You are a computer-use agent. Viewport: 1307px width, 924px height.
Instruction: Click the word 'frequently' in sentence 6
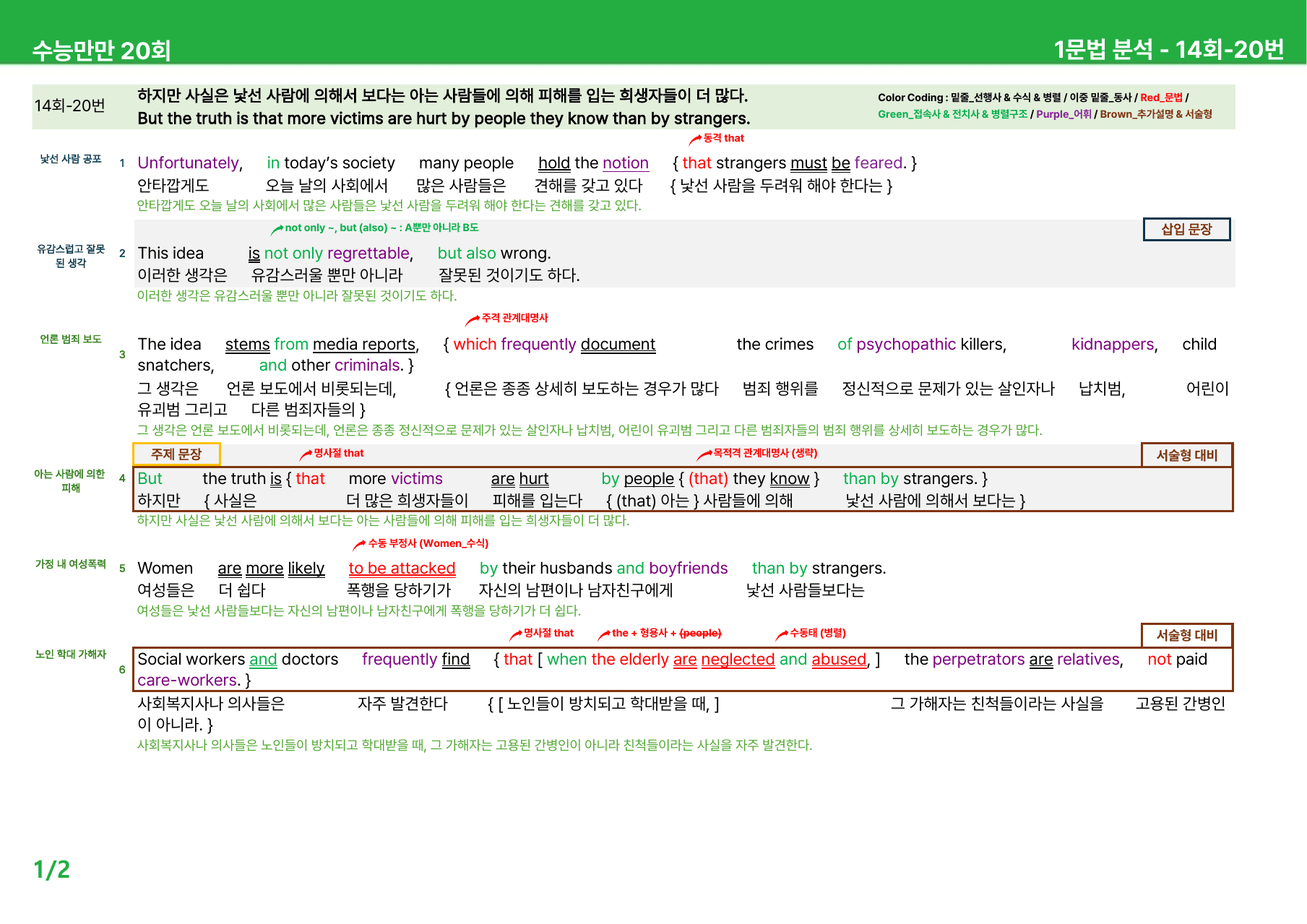point(400,660)
